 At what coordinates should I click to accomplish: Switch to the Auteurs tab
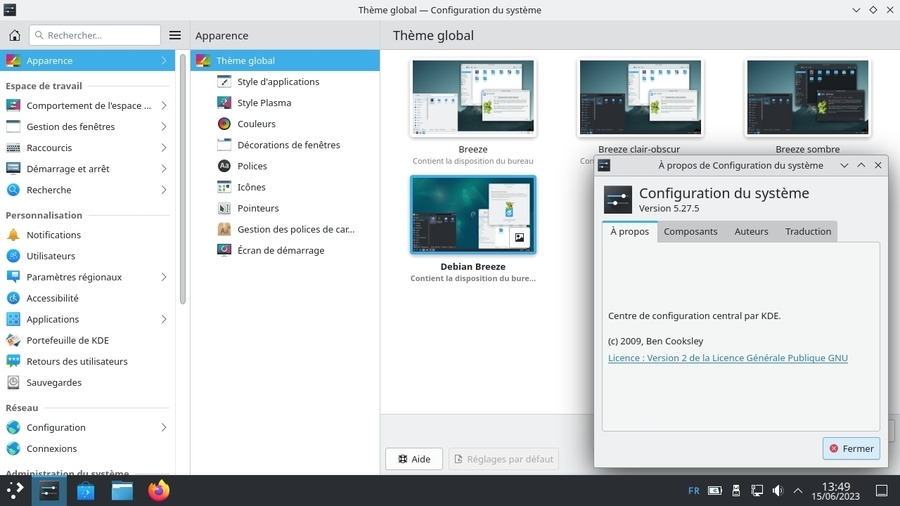pyautogui.click(x=751, y=231)
